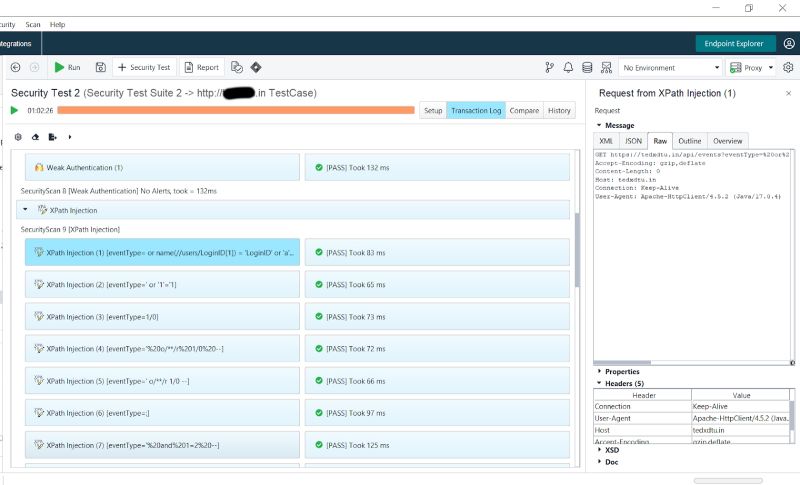Screen dimensions: 800x485
Task: Open the Report button
Action: click(202, 67)
